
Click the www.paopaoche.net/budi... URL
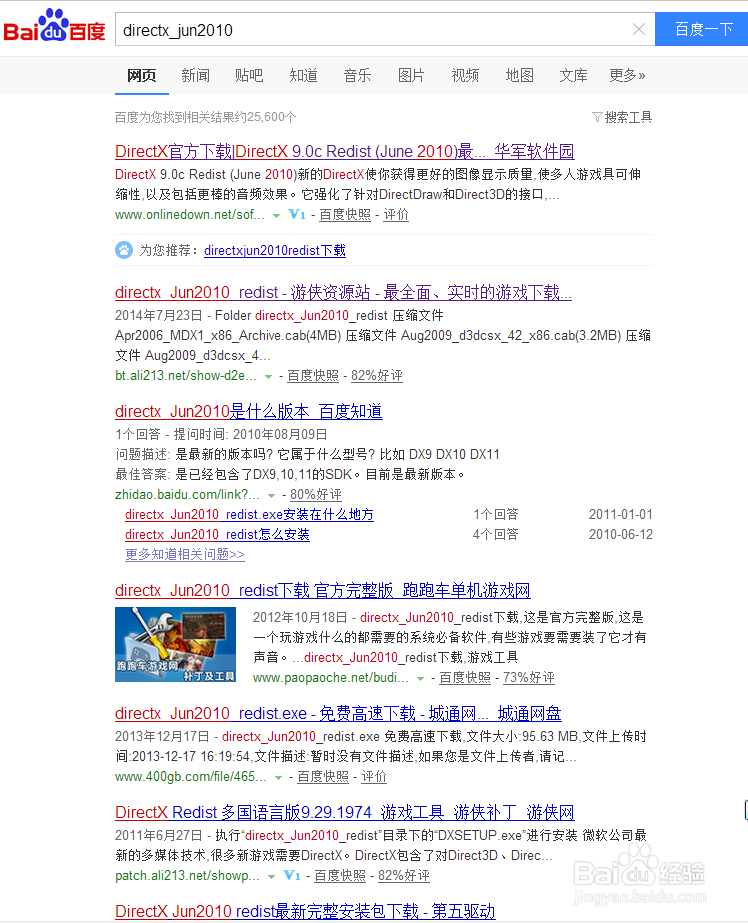coord(331,678)
